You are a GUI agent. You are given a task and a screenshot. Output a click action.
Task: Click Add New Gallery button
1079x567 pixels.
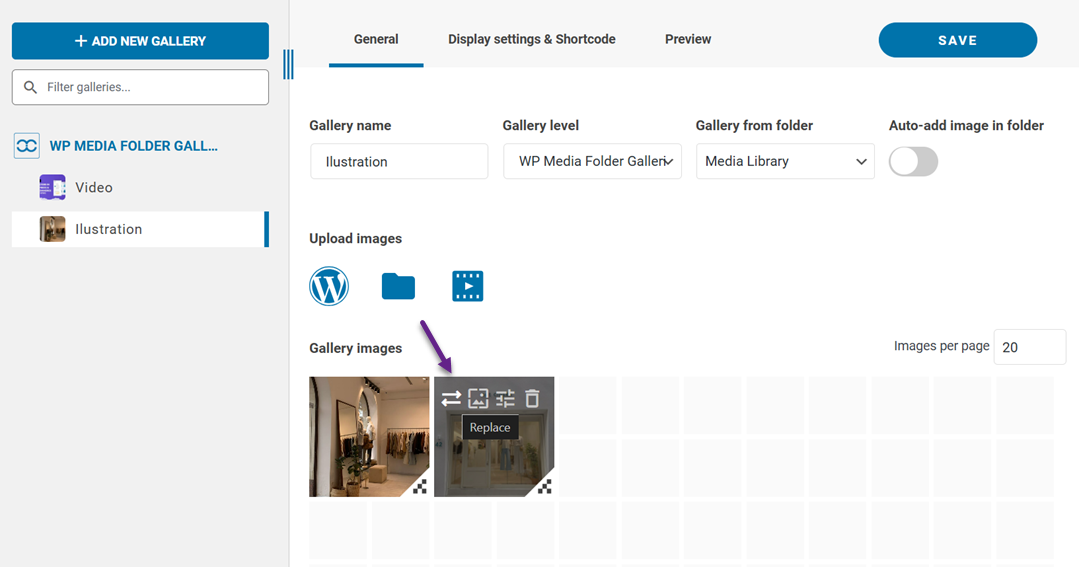(140, 41)
